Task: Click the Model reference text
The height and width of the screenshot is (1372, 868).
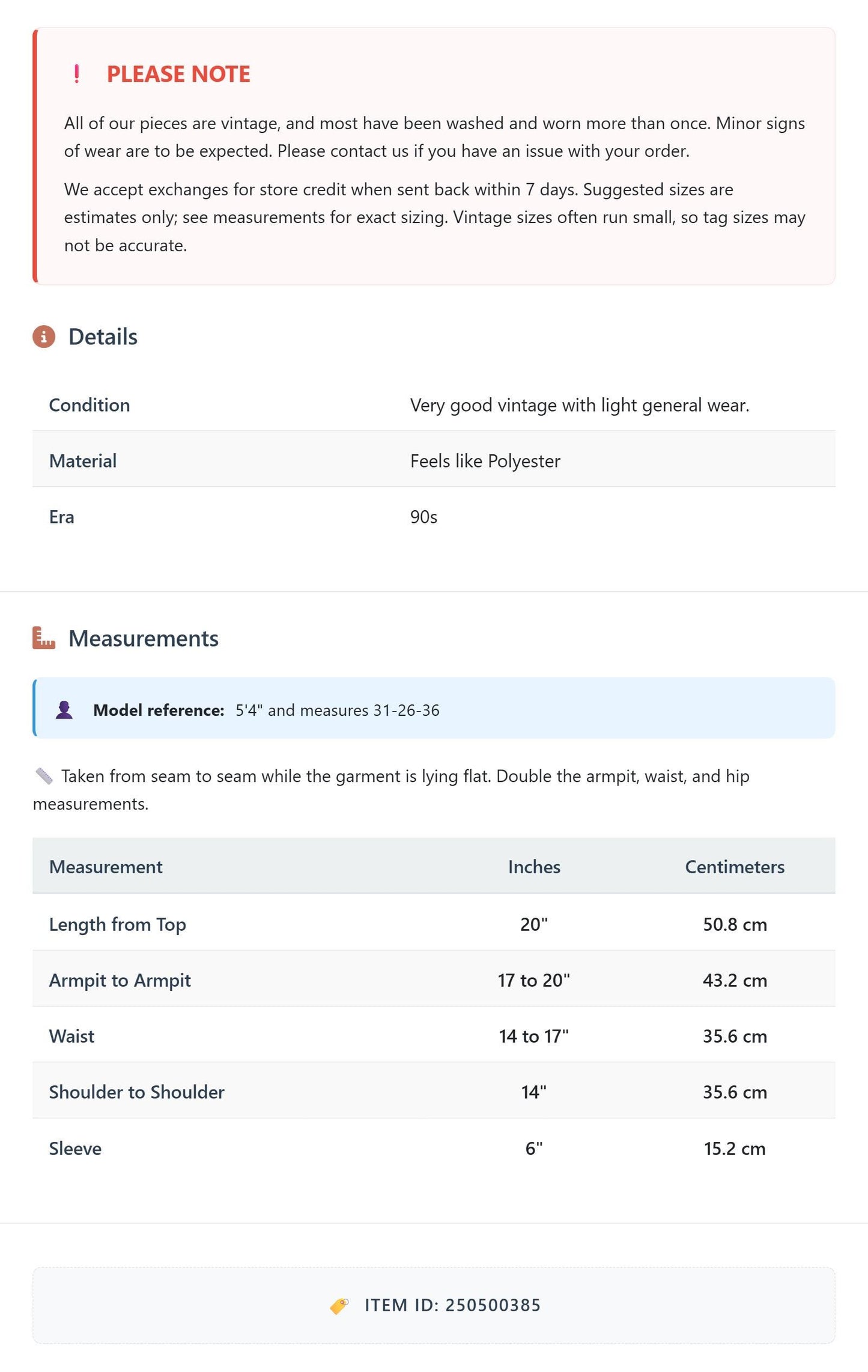Action: pos(266,710)
